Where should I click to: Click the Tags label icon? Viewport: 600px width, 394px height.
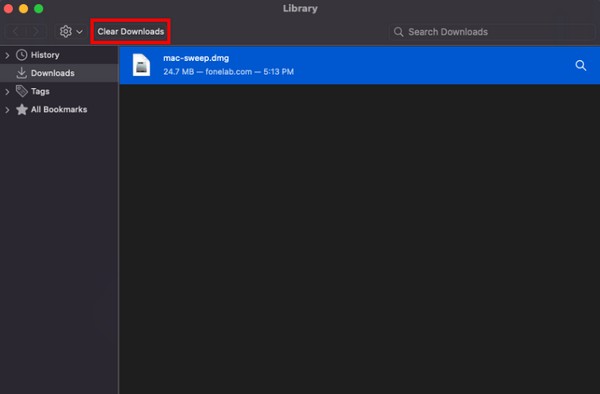coord(21,91)
